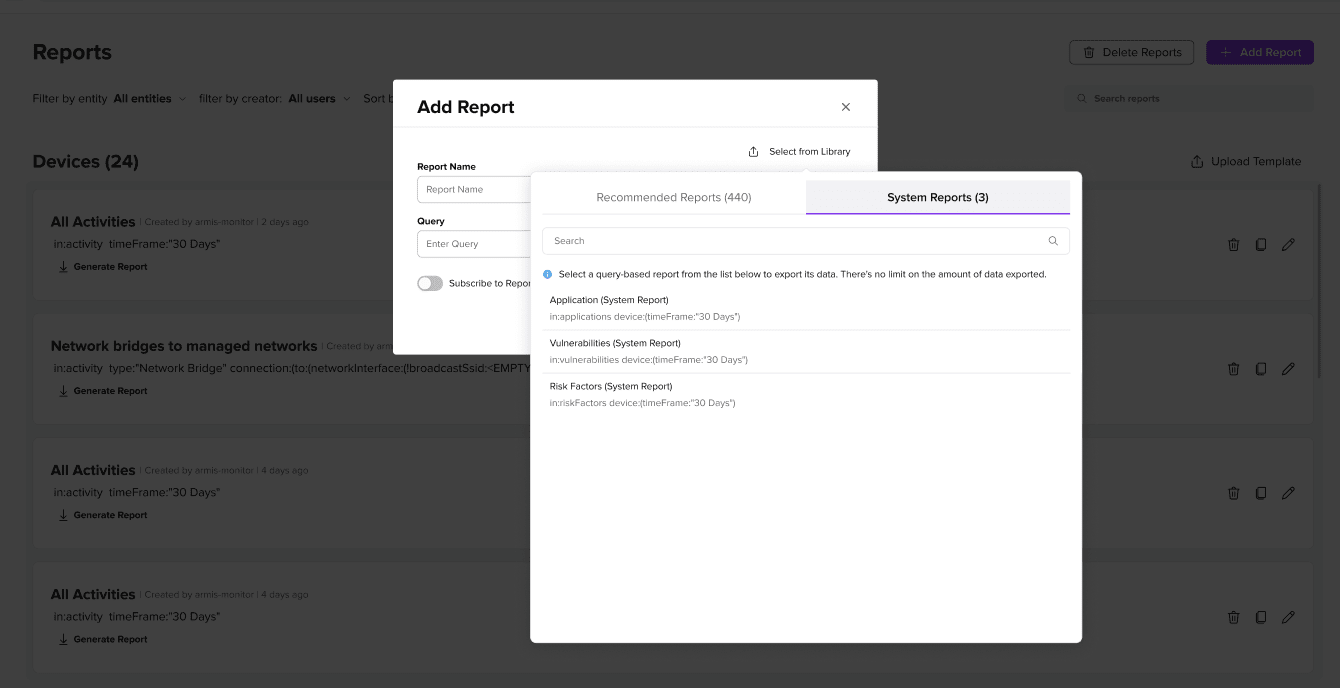The height and width of the screenshot is (688, 1340).
Task: Generate Report for first All Activities
Action: click(x=102, y=267)
